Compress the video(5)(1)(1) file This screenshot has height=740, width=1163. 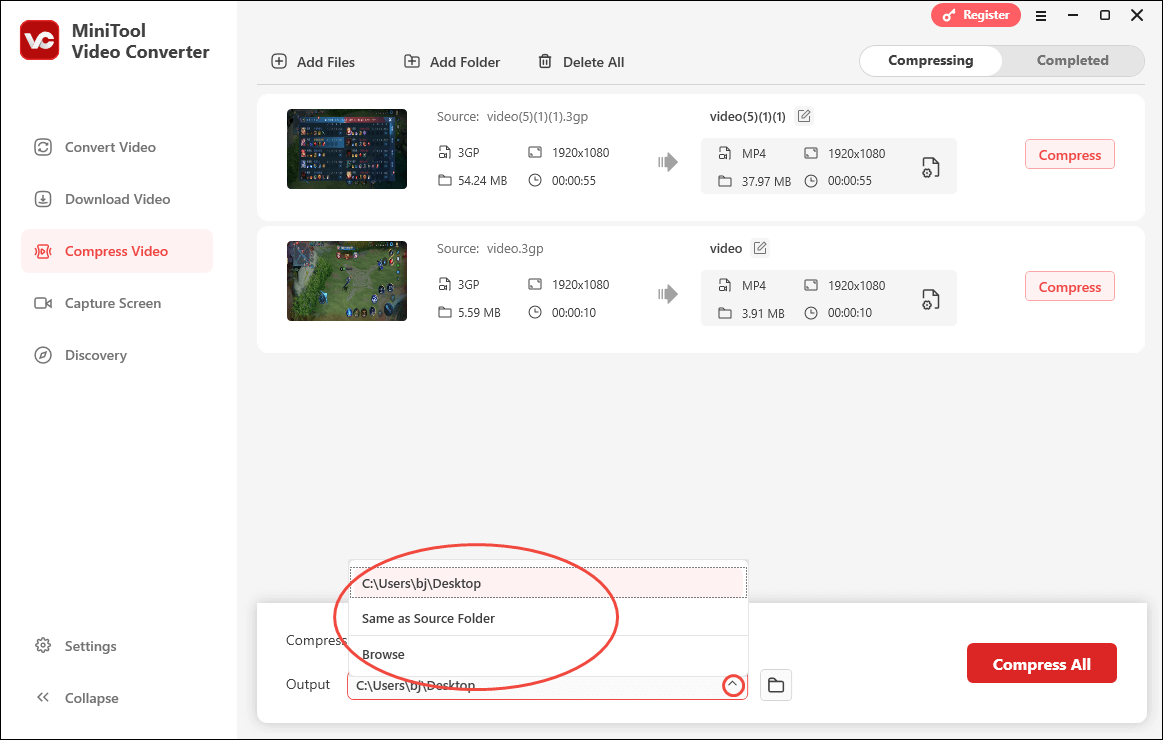coord(1070,154)
